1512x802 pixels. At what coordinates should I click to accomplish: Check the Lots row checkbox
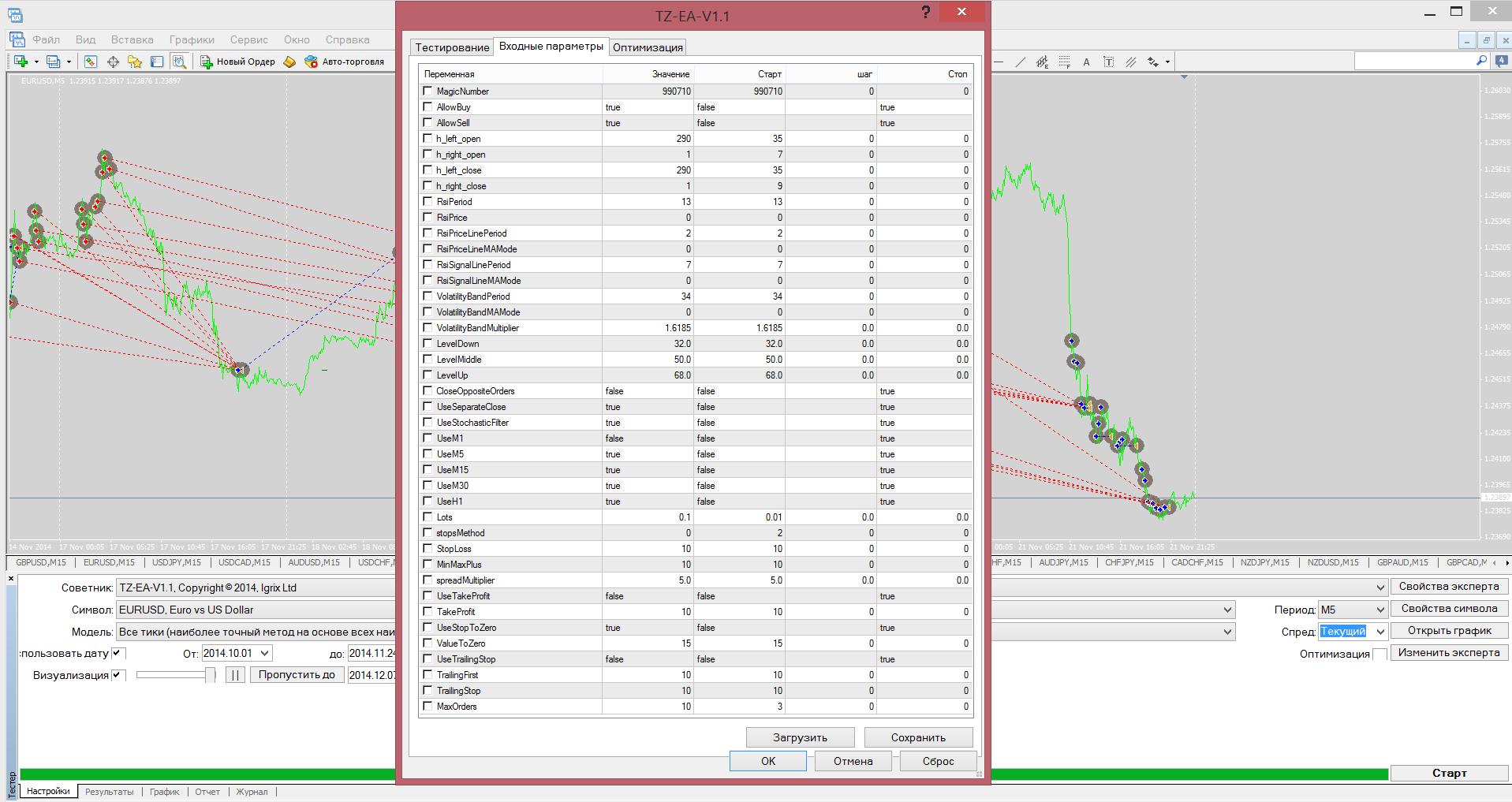point(427,517)
